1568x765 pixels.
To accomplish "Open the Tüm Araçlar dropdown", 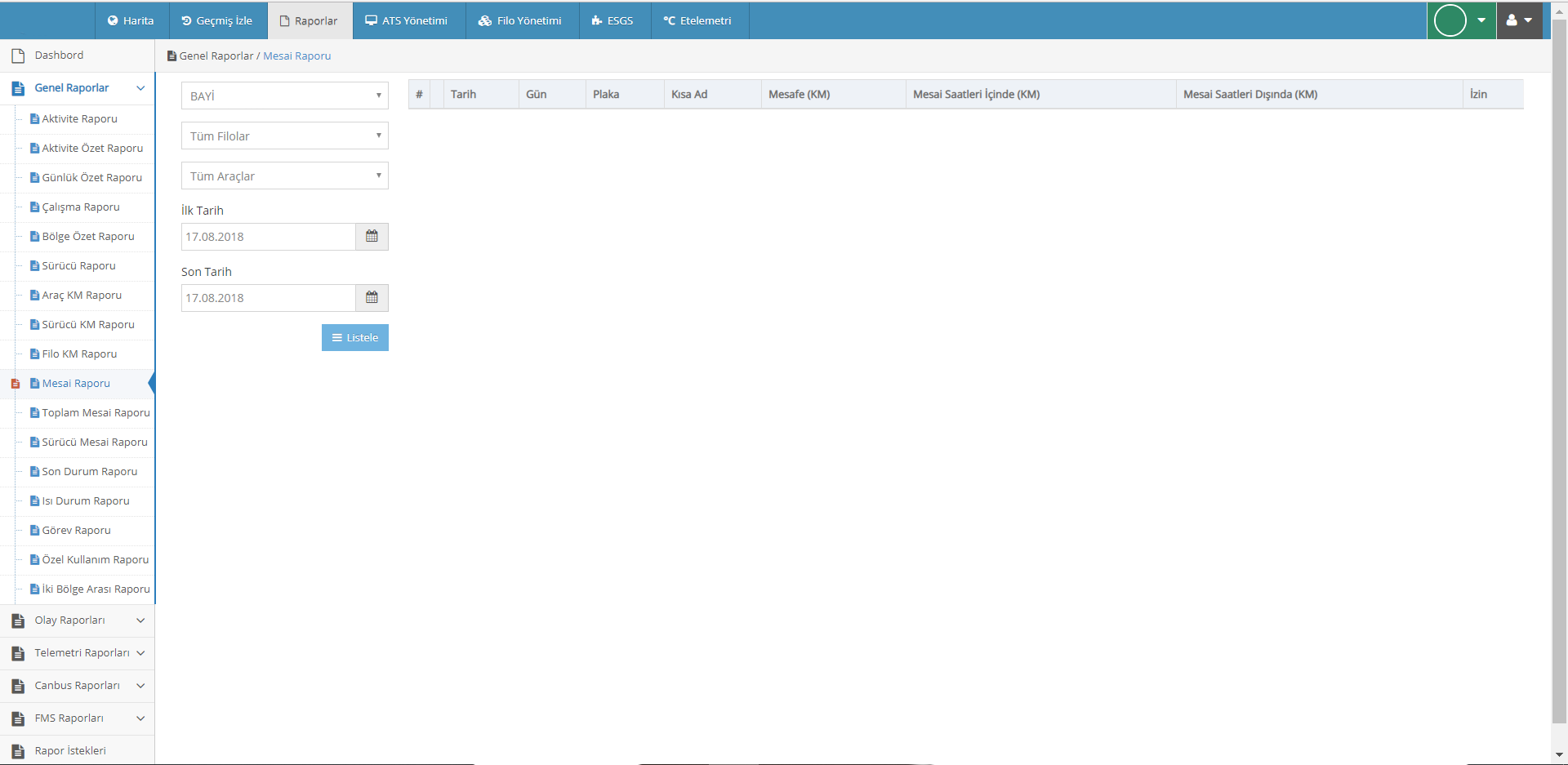I will (285, 176).
